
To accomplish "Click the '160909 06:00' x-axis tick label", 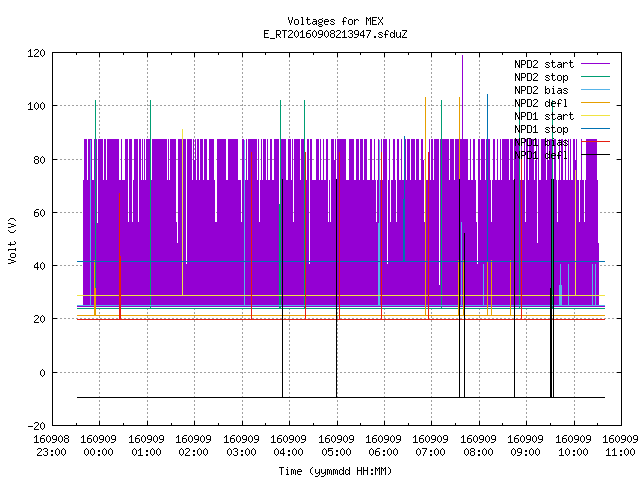I will click(x=383, y=445).
